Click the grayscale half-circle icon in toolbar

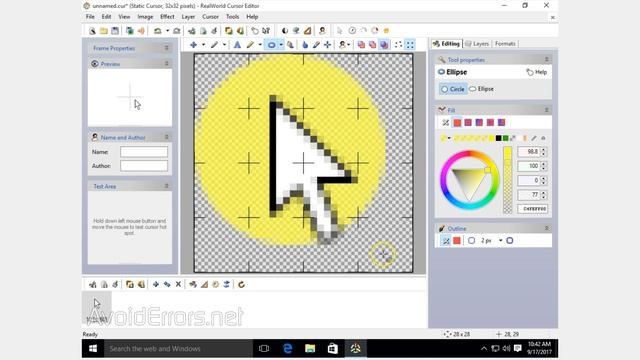(x=285, y=31)
